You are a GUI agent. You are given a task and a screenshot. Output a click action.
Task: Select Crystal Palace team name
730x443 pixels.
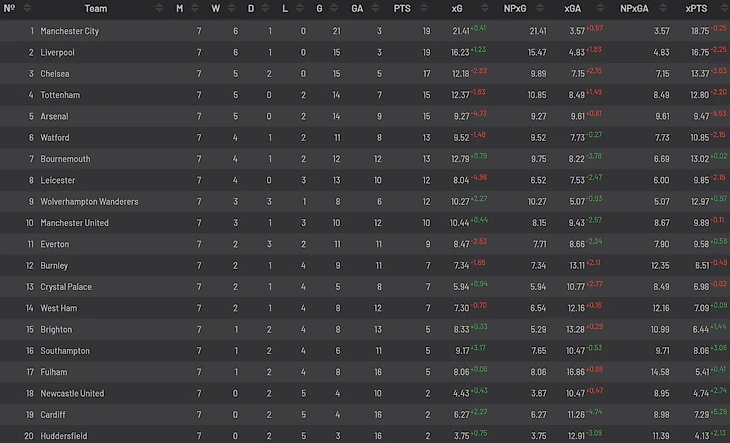(66, 287)
